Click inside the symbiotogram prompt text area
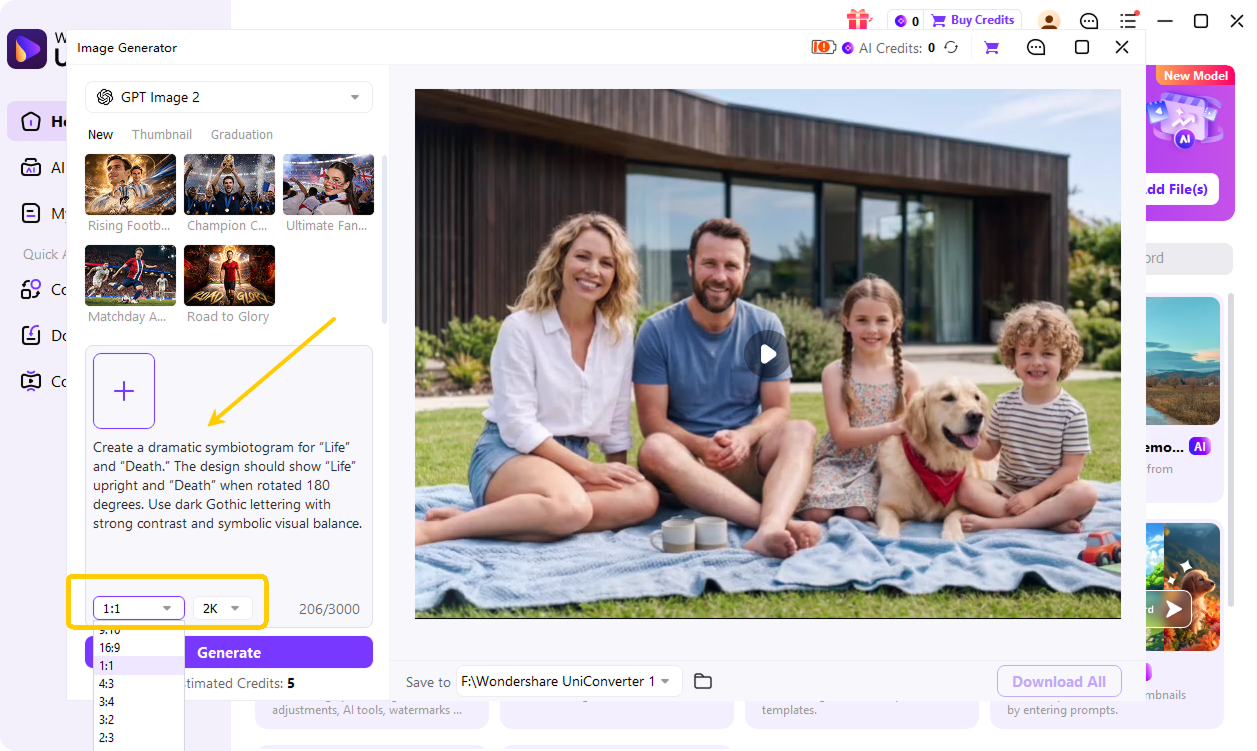Screen dimensions: 1257x751 (228, 485)
